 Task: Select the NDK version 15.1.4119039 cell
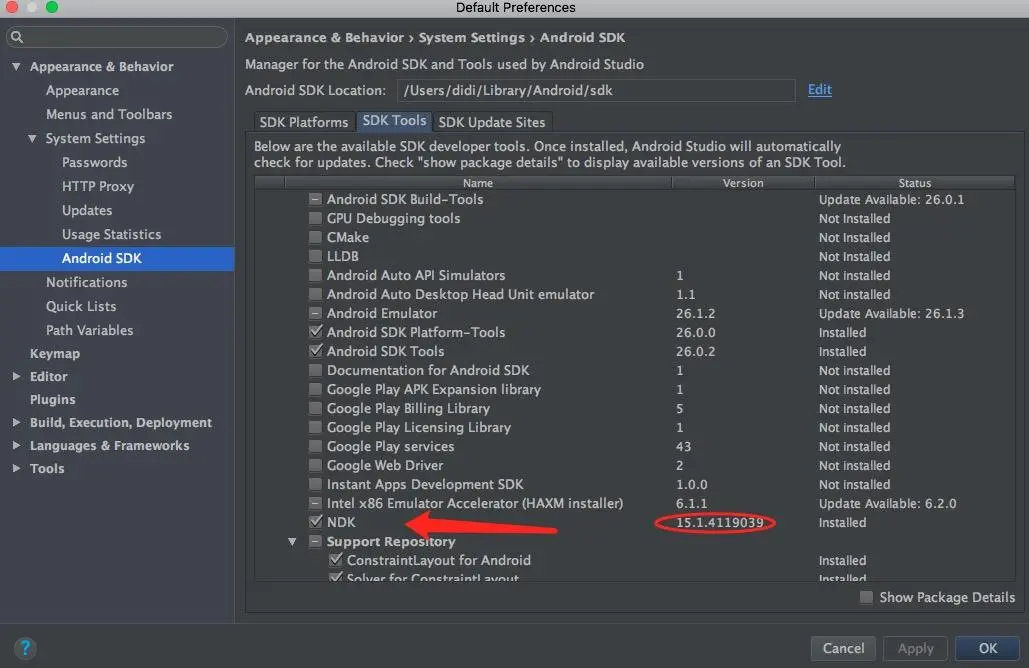coord(719,522)
